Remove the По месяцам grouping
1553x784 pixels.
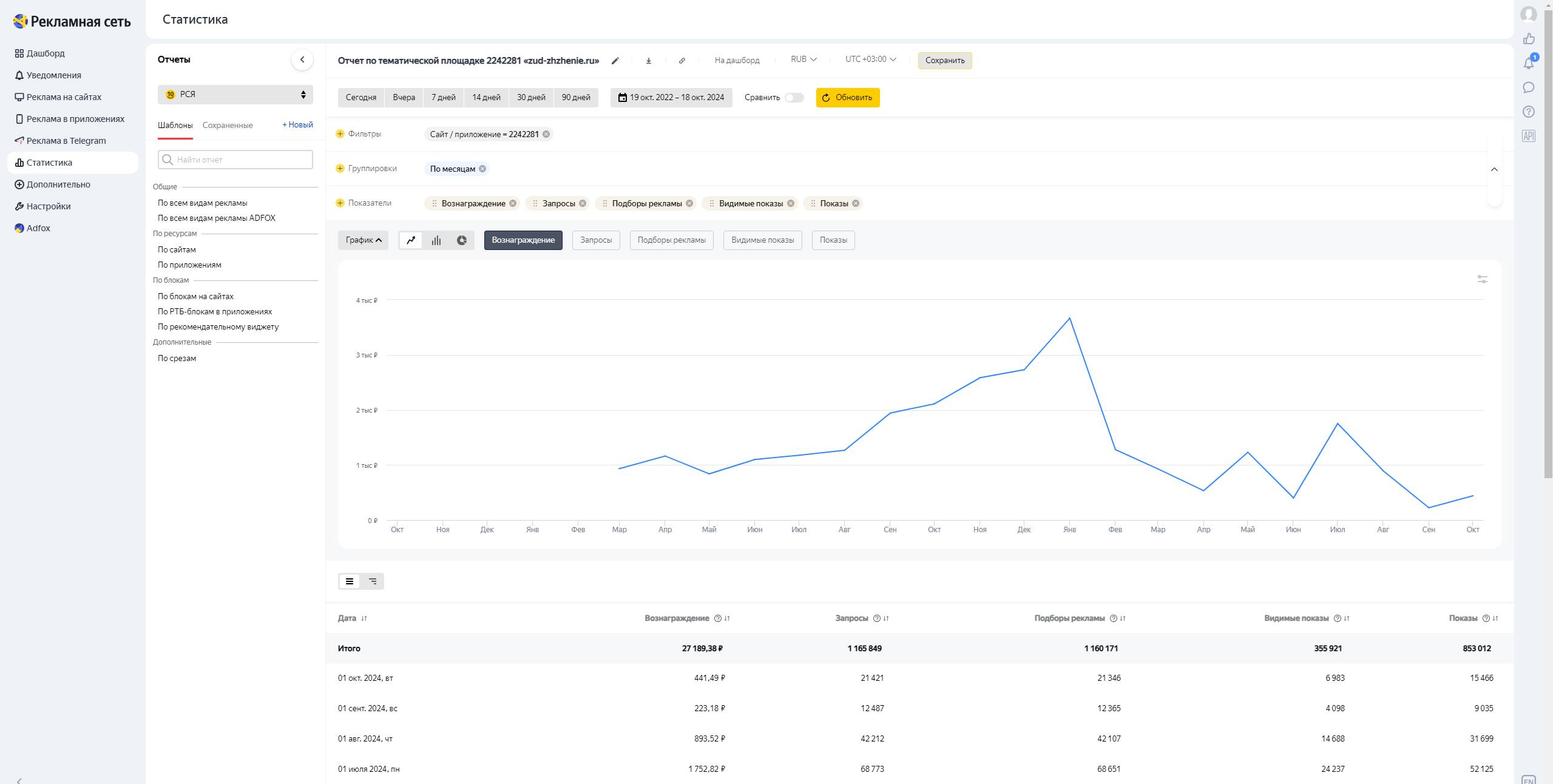pyautogui.click(x=482, y=169)
